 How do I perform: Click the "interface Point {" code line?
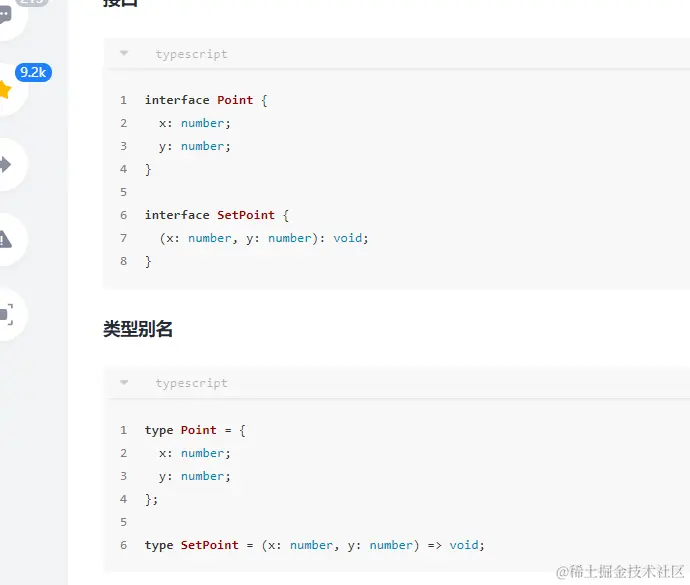tap(206, 100)
